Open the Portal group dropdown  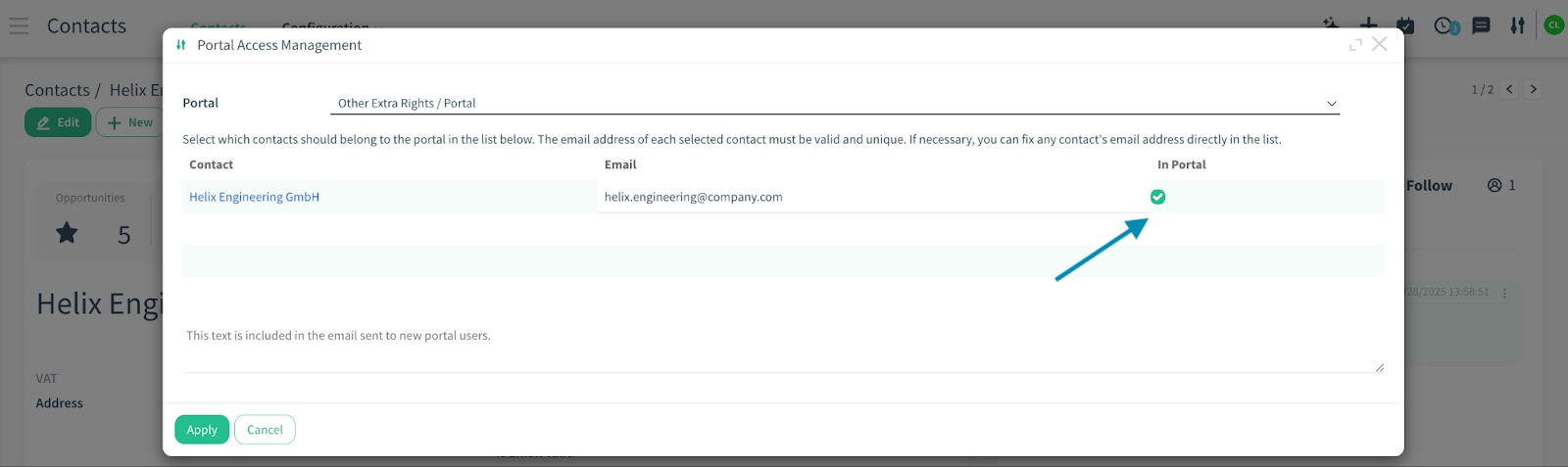point(834,104)
